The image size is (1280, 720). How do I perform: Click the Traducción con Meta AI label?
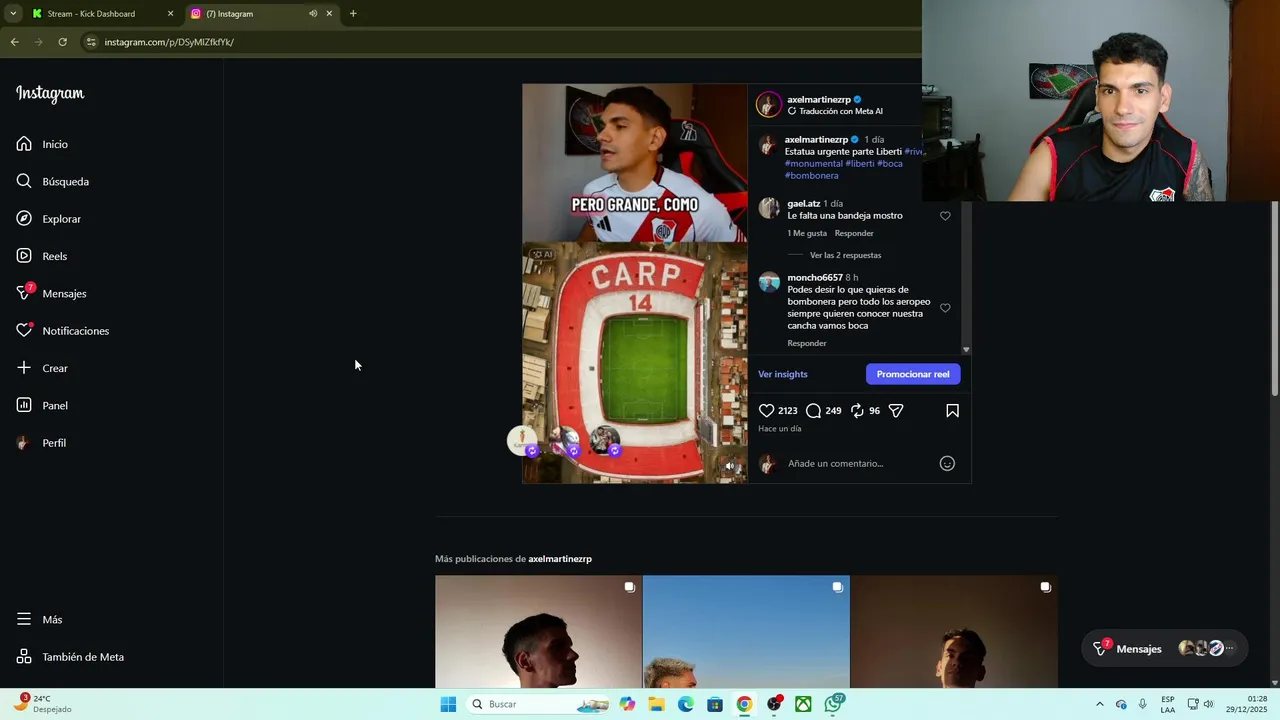click(840, 111)
